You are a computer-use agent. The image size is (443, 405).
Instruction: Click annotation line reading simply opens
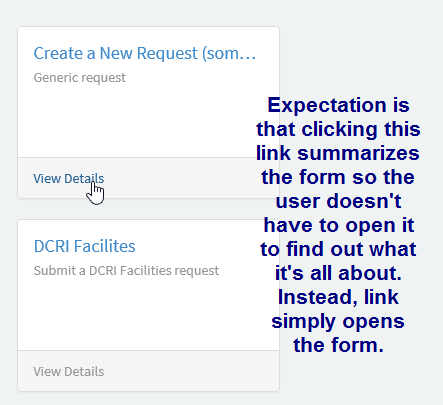pos(338,322)
